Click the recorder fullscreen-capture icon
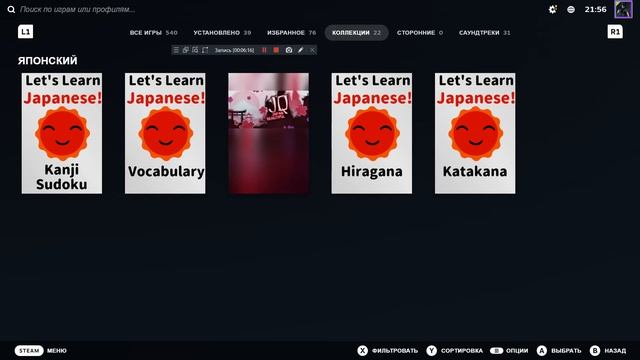This screenshot has height=360, width=640. point(205,50)
